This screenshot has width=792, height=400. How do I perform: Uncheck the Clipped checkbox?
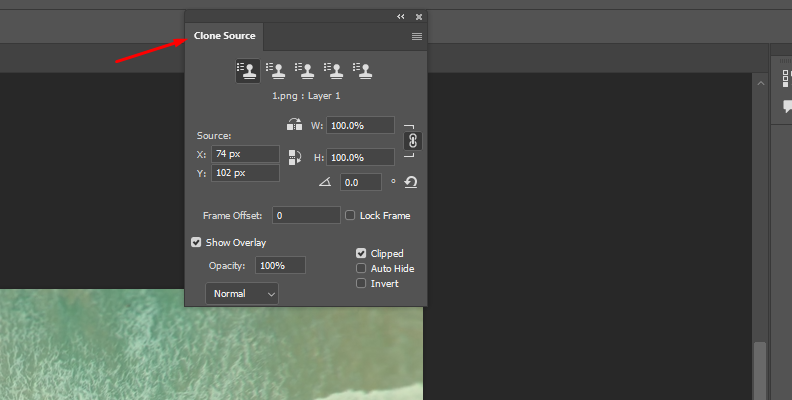pyautogui.click(x=361, y=253)
